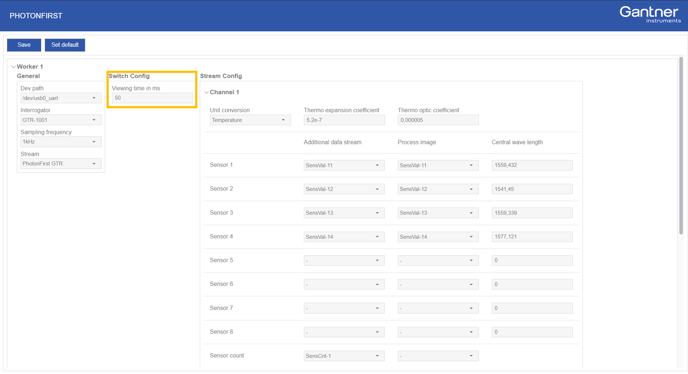This screenshot has height=374, width=688.
Task: Open the Sampling frequency dropdown
Action: (x=61, y=142)
